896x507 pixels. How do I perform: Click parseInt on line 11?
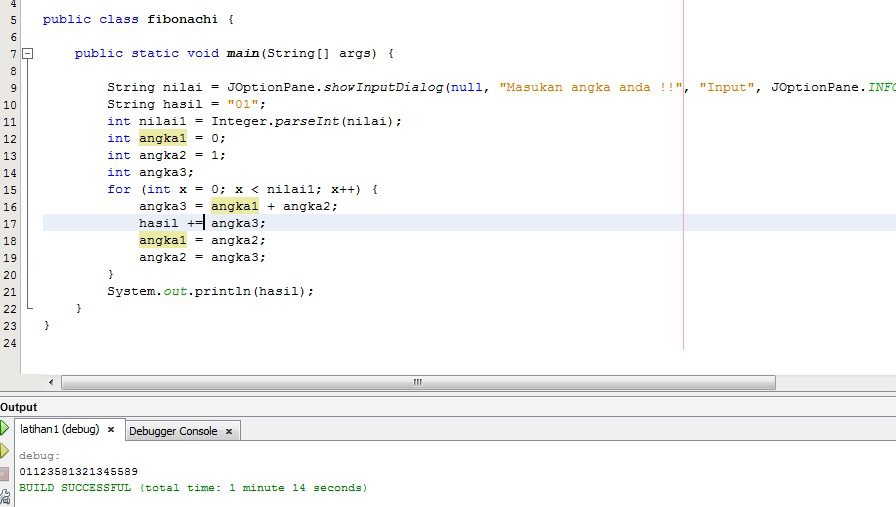pyautogui.click(x=307, y=121)
